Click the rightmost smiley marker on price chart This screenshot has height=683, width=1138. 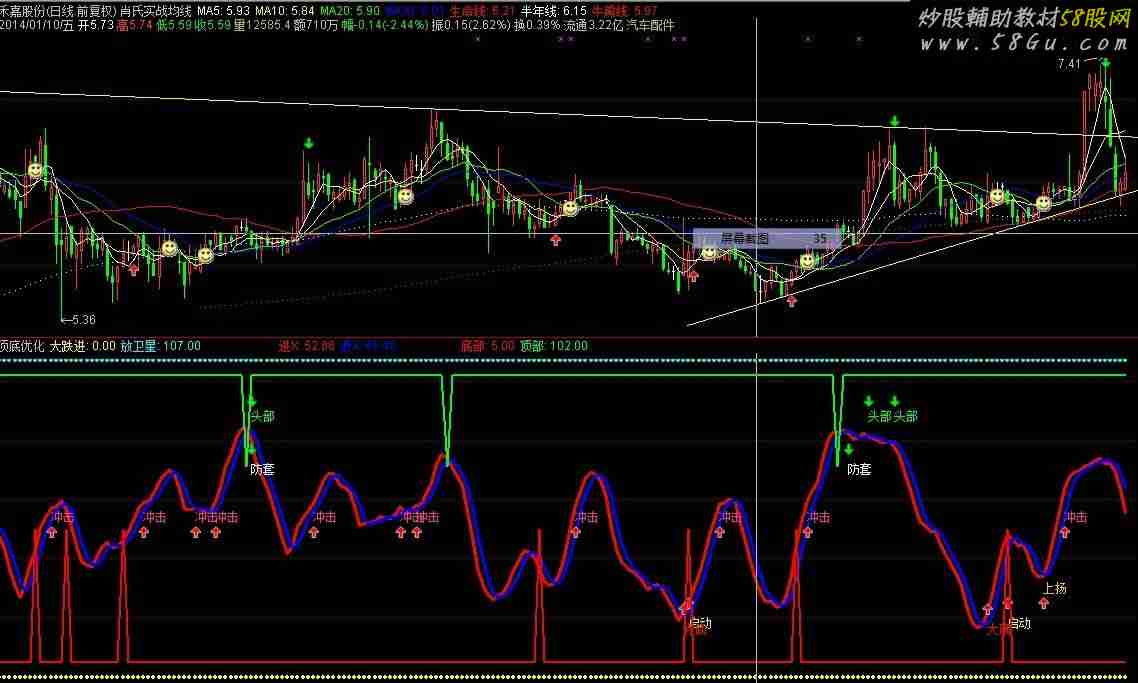pyautogui.click(x=1043, y=203)
